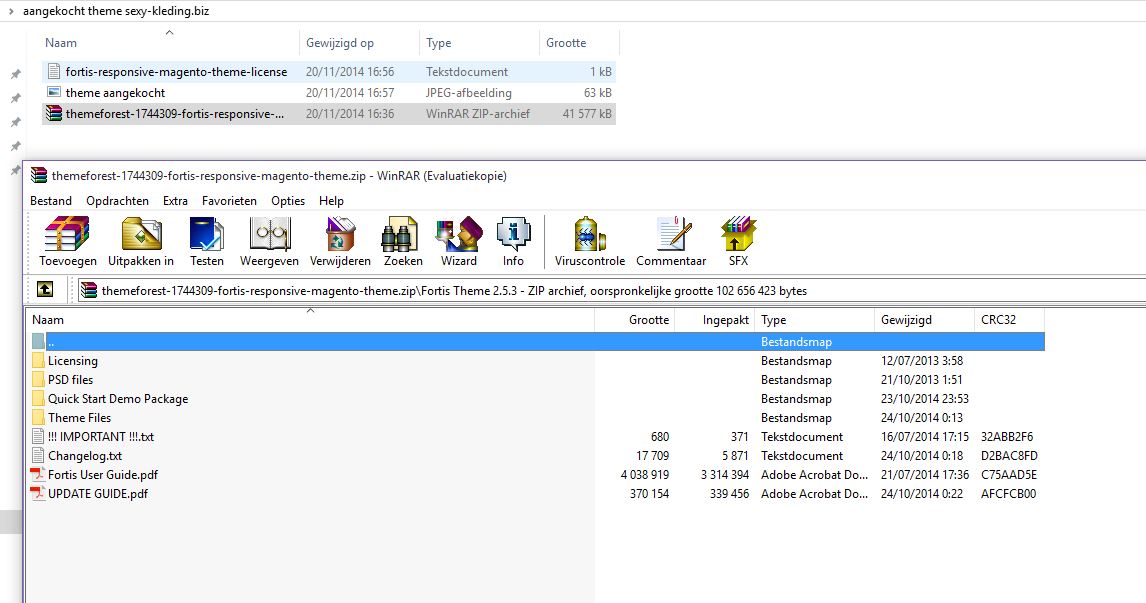Click the Changelog.txt file icon
The image size is (1146, 603).
[38, 455]
